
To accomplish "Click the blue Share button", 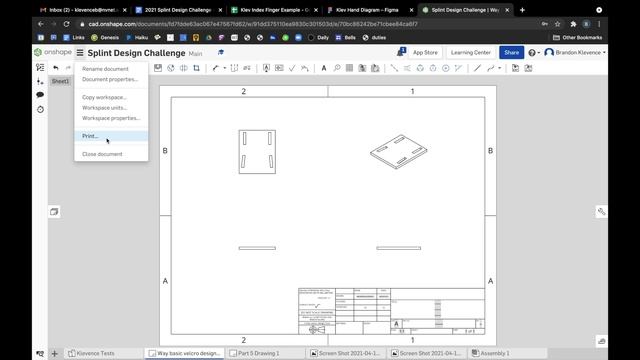I will click(x=511, y=53).
